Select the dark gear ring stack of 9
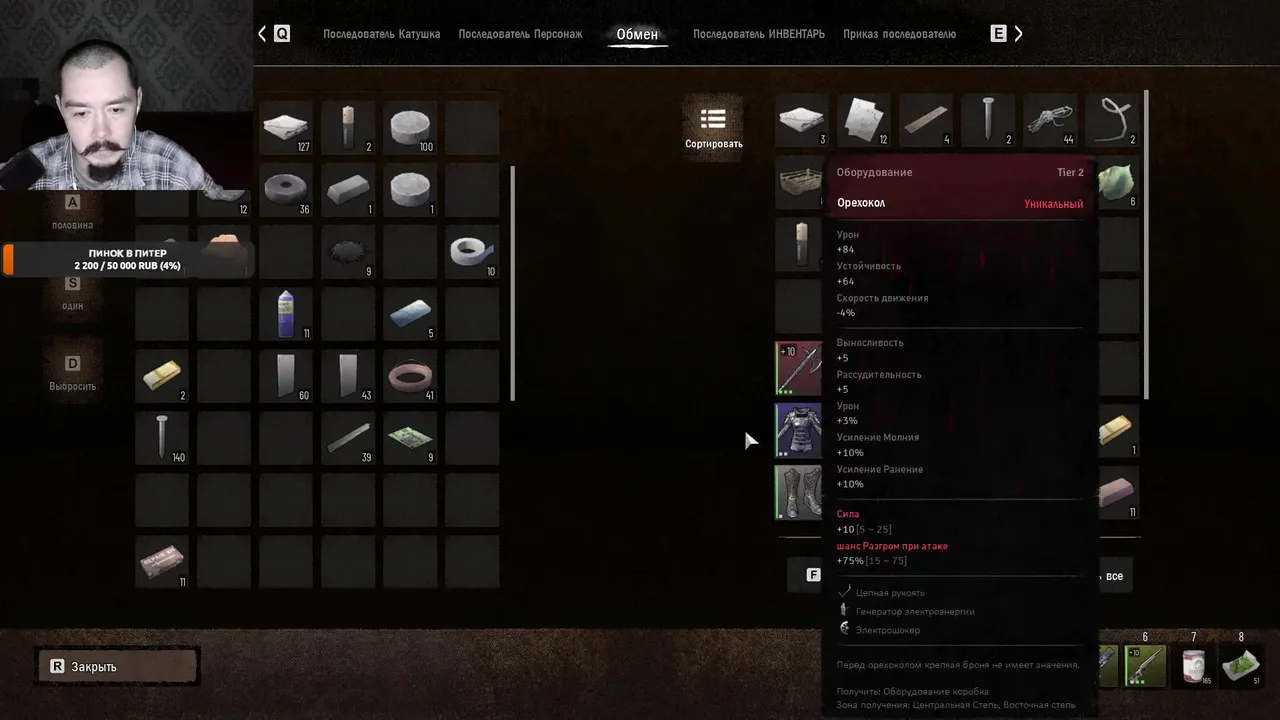 [348, 251]
